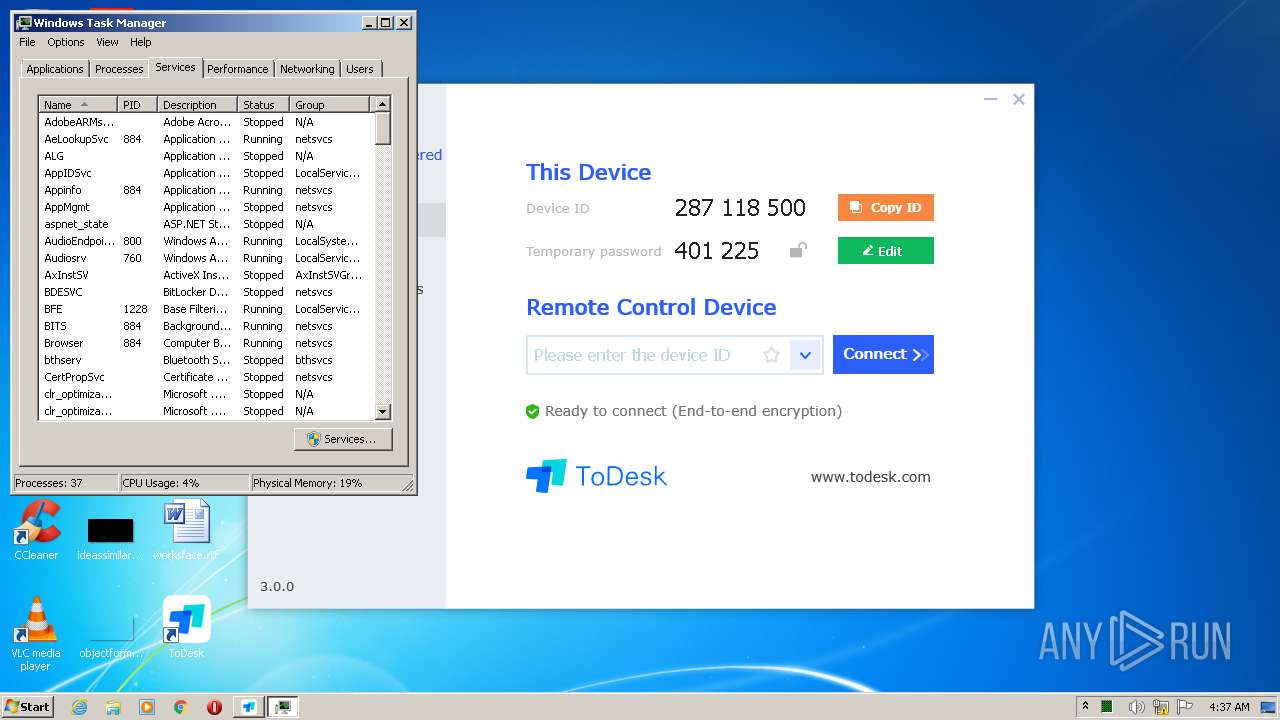Open Windows Explorer folder from the taskbar
Screen dimensions: 1280x720
click(x=113, y=707)
